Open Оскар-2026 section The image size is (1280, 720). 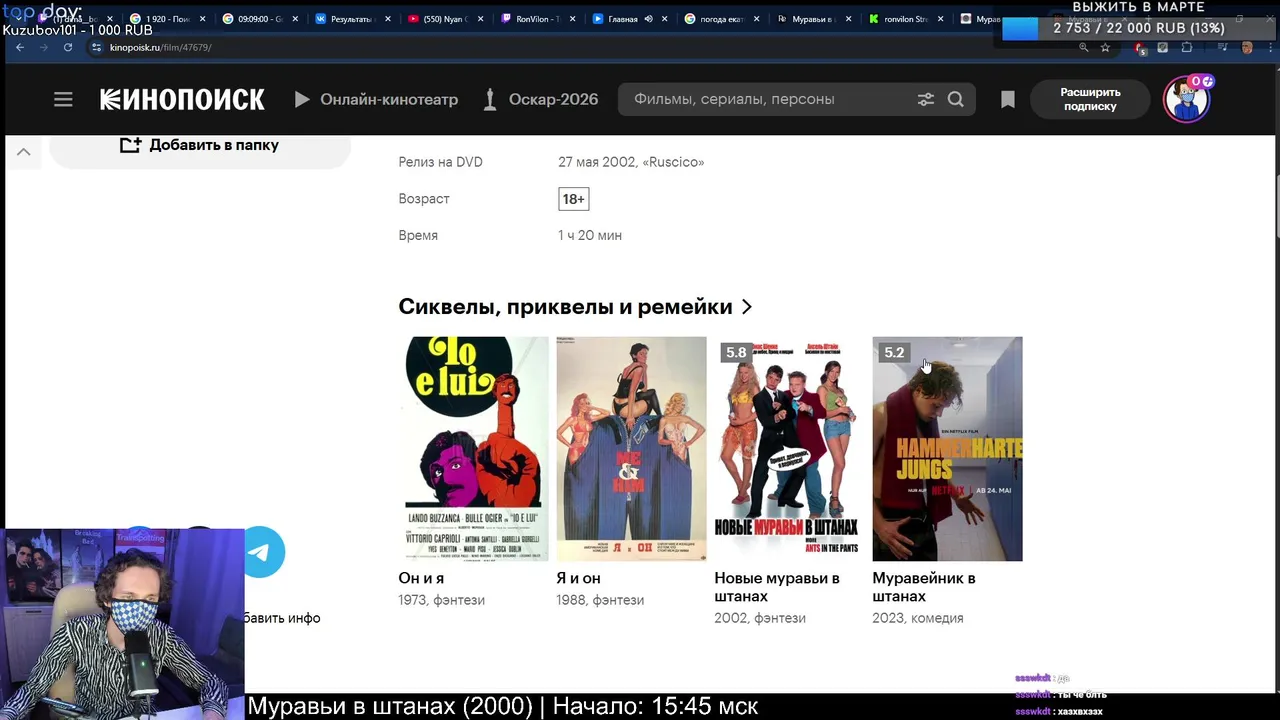click(x=540, y=99)
